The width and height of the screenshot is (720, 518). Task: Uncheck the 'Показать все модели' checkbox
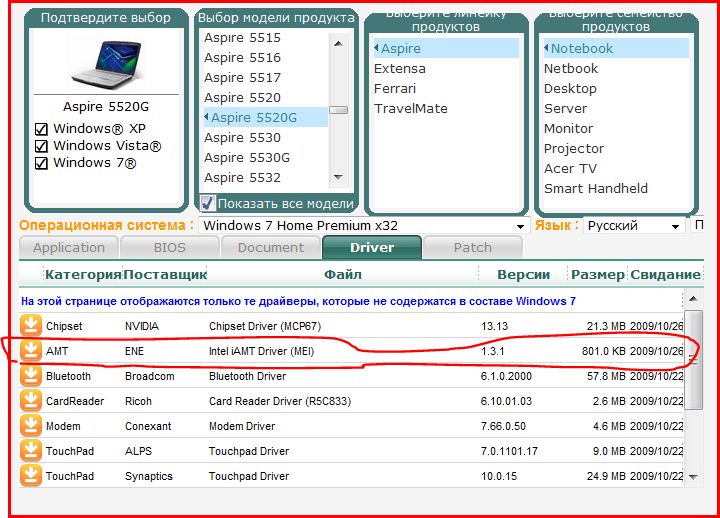[208, 203]
